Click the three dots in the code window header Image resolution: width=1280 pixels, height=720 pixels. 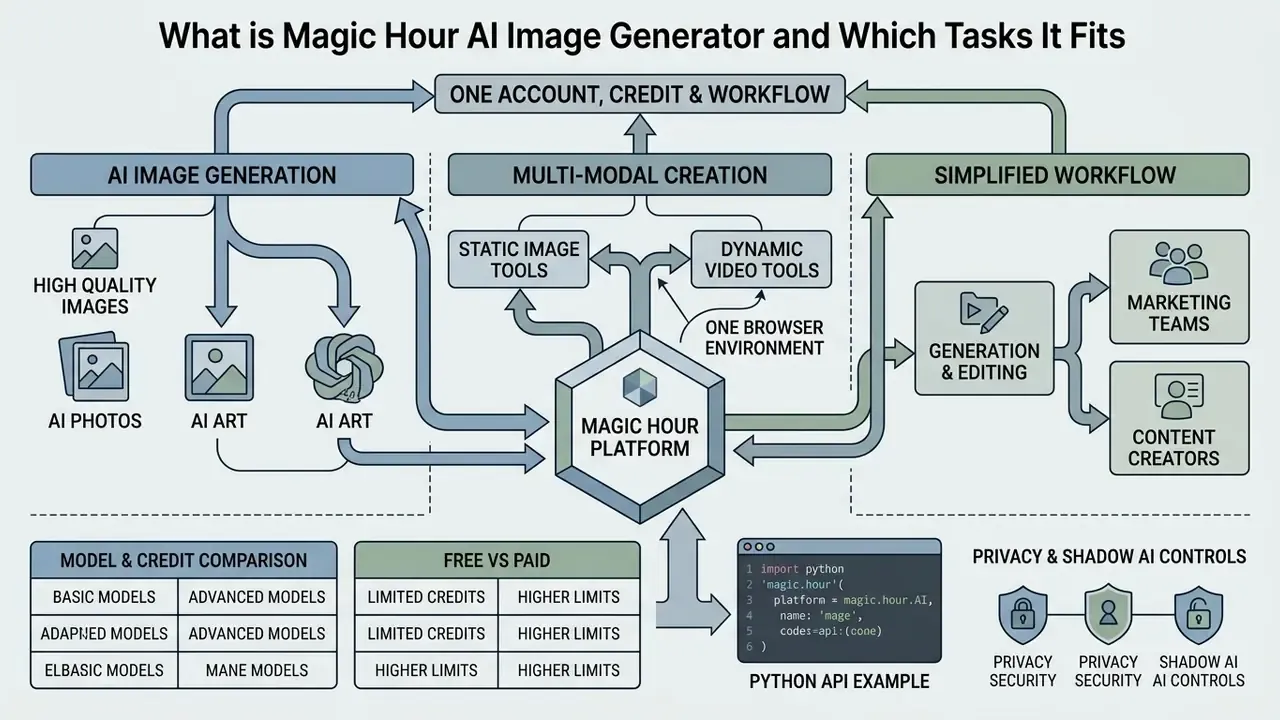click(759, 548)
